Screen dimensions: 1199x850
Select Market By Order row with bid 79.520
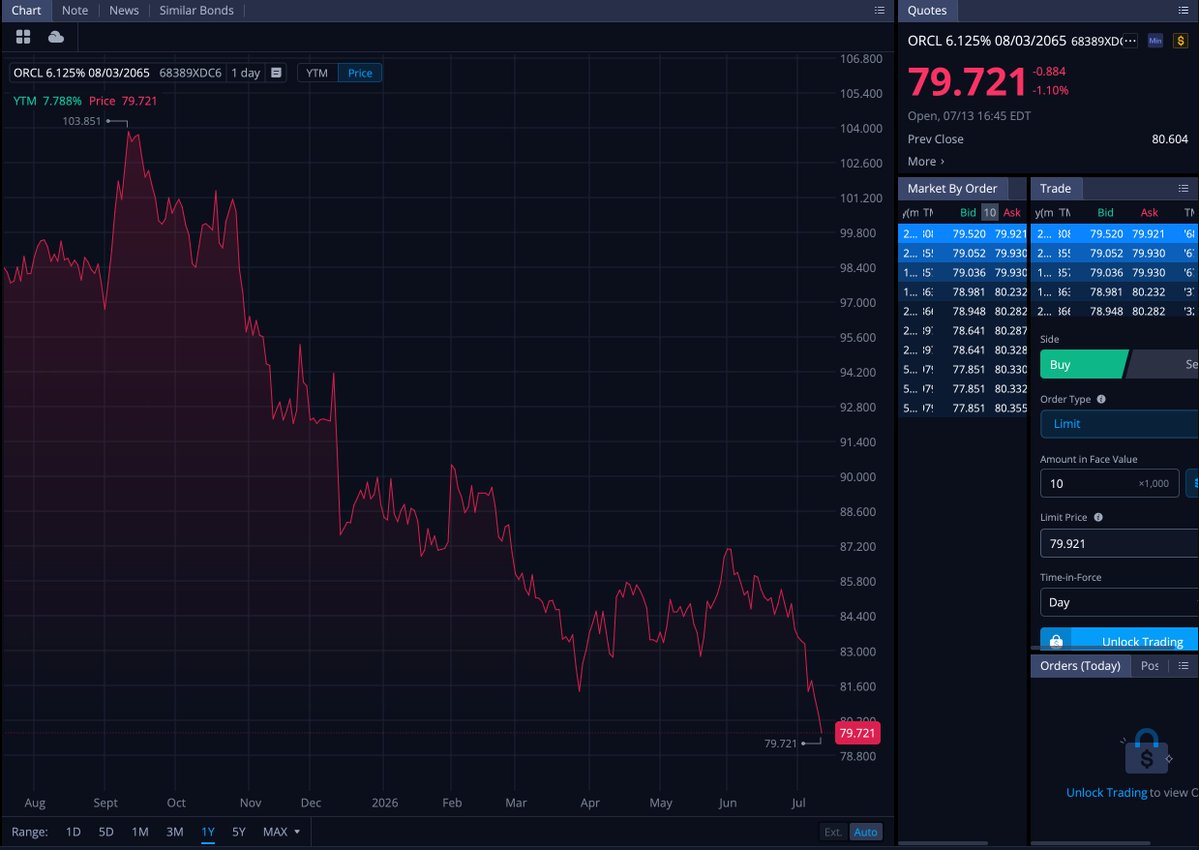963,234
